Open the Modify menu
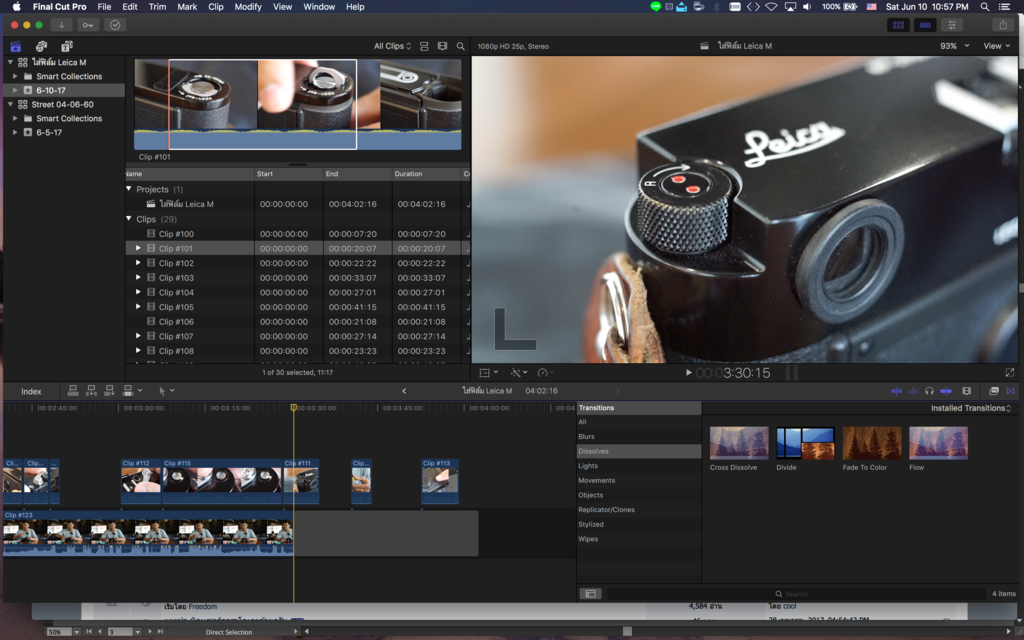 (248, 7)
